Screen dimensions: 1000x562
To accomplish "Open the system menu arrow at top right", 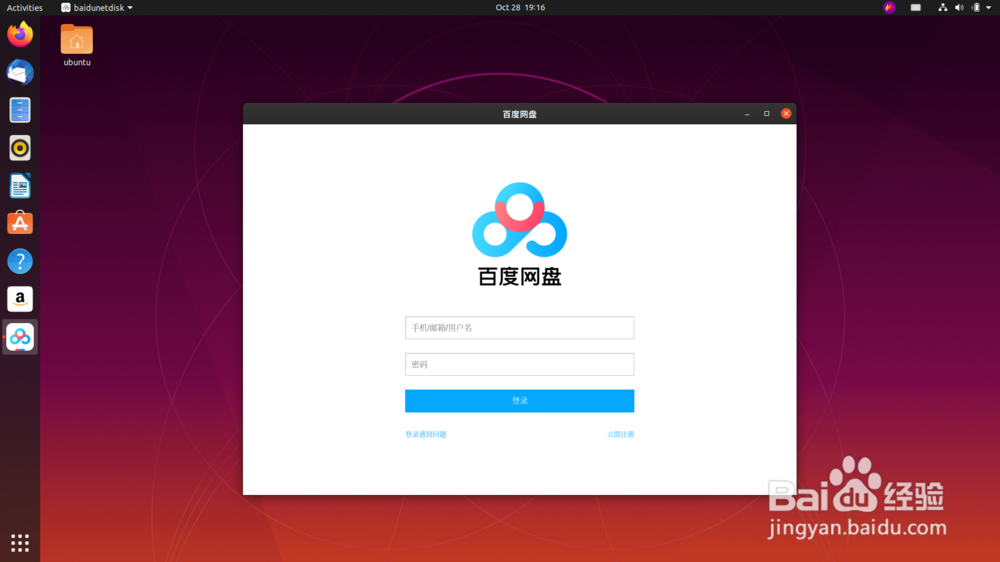I will click(x=989, y=8).
